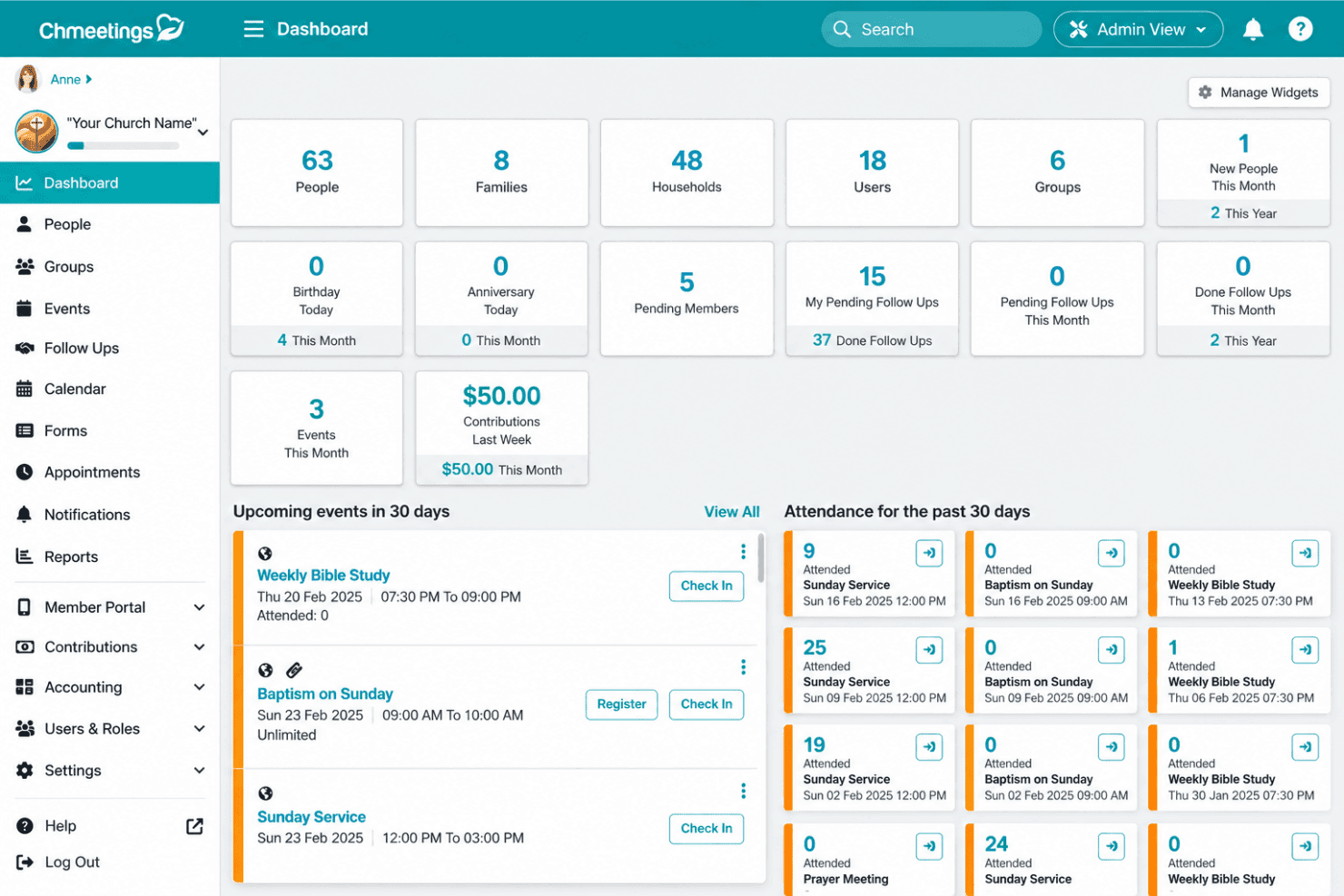
Task: Click the Manage Widgets button
Action: (x=1259, y=93)
